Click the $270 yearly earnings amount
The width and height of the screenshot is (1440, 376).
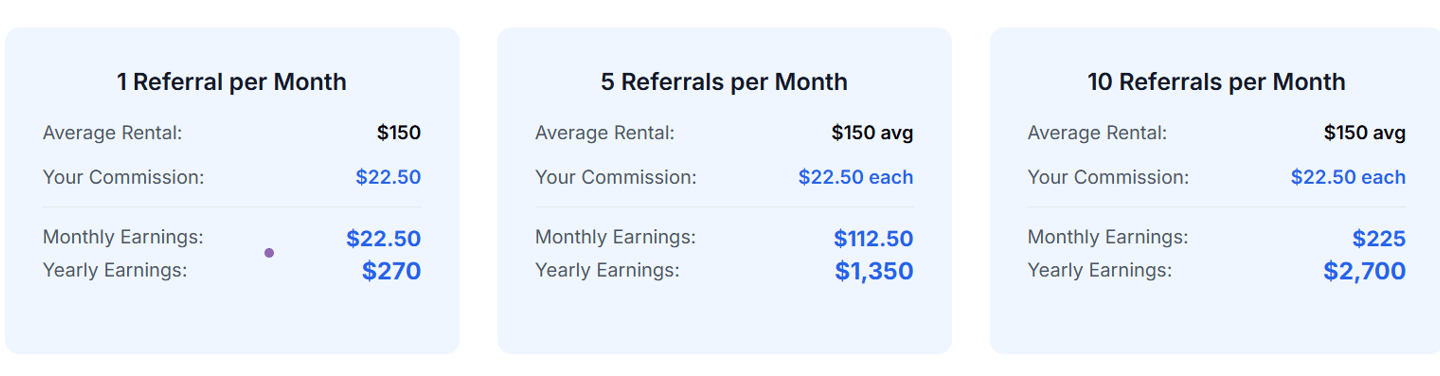click(391, 271)
